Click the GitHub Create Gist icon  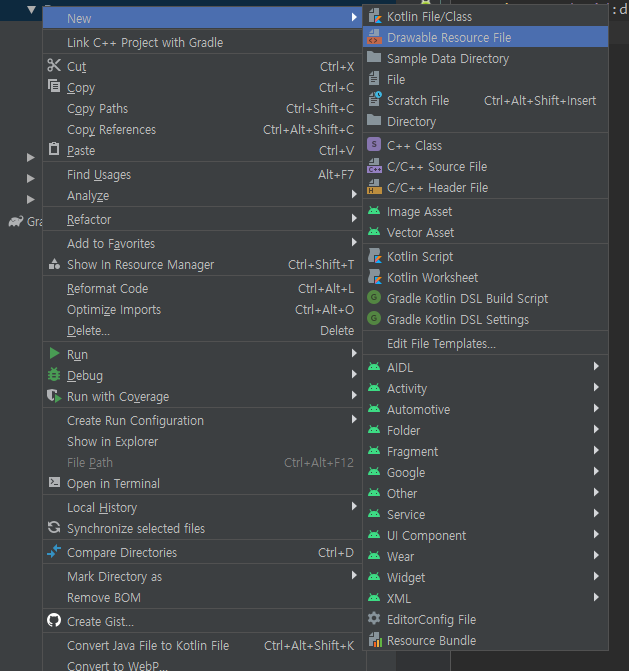(54, 620)
